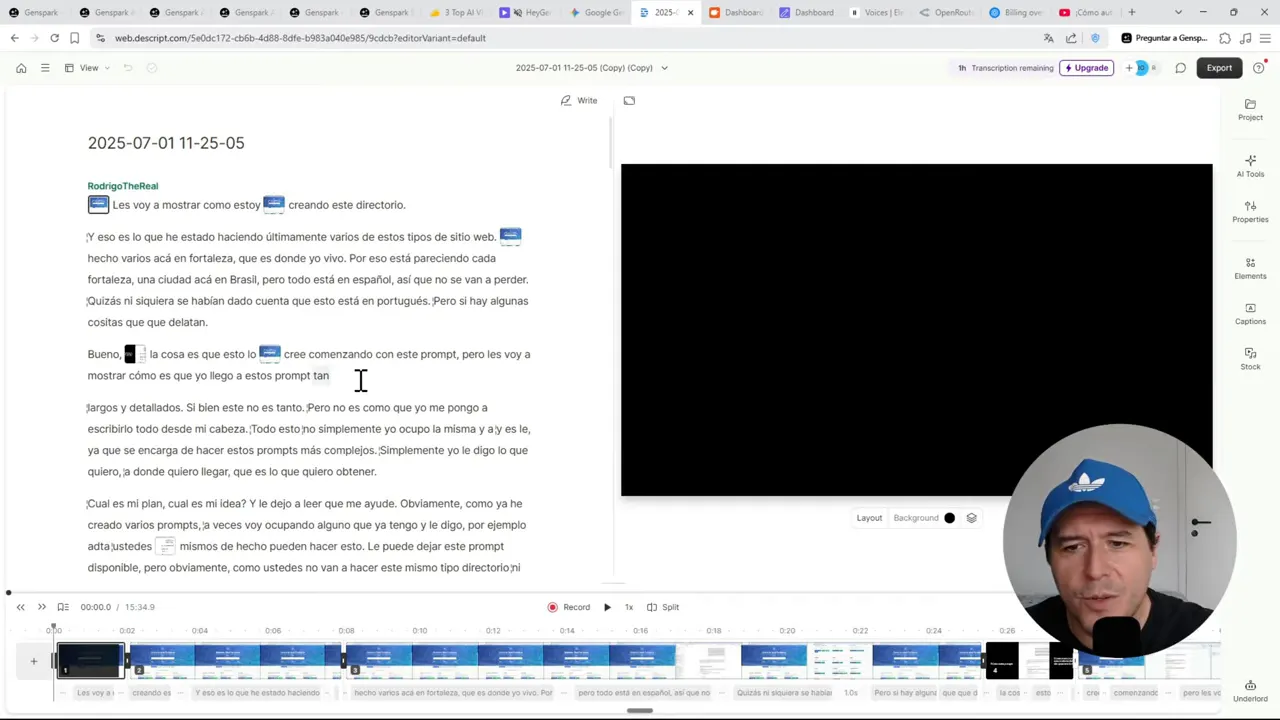Open the project title dropdown
The width and height of the screenshot is (1280, 720).
[663, 67]
